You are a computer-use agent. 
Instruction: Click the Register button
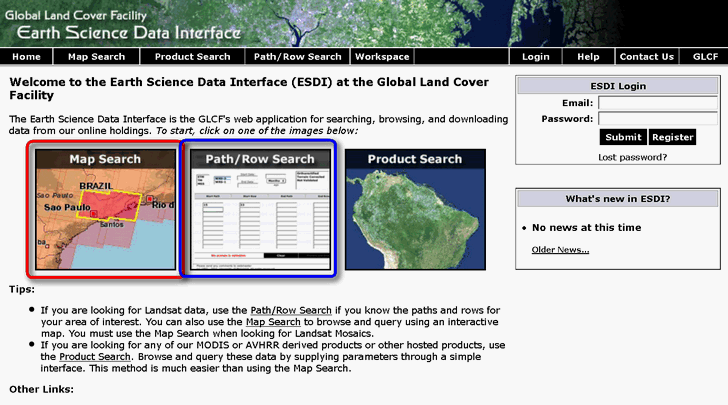pos(672,137)
